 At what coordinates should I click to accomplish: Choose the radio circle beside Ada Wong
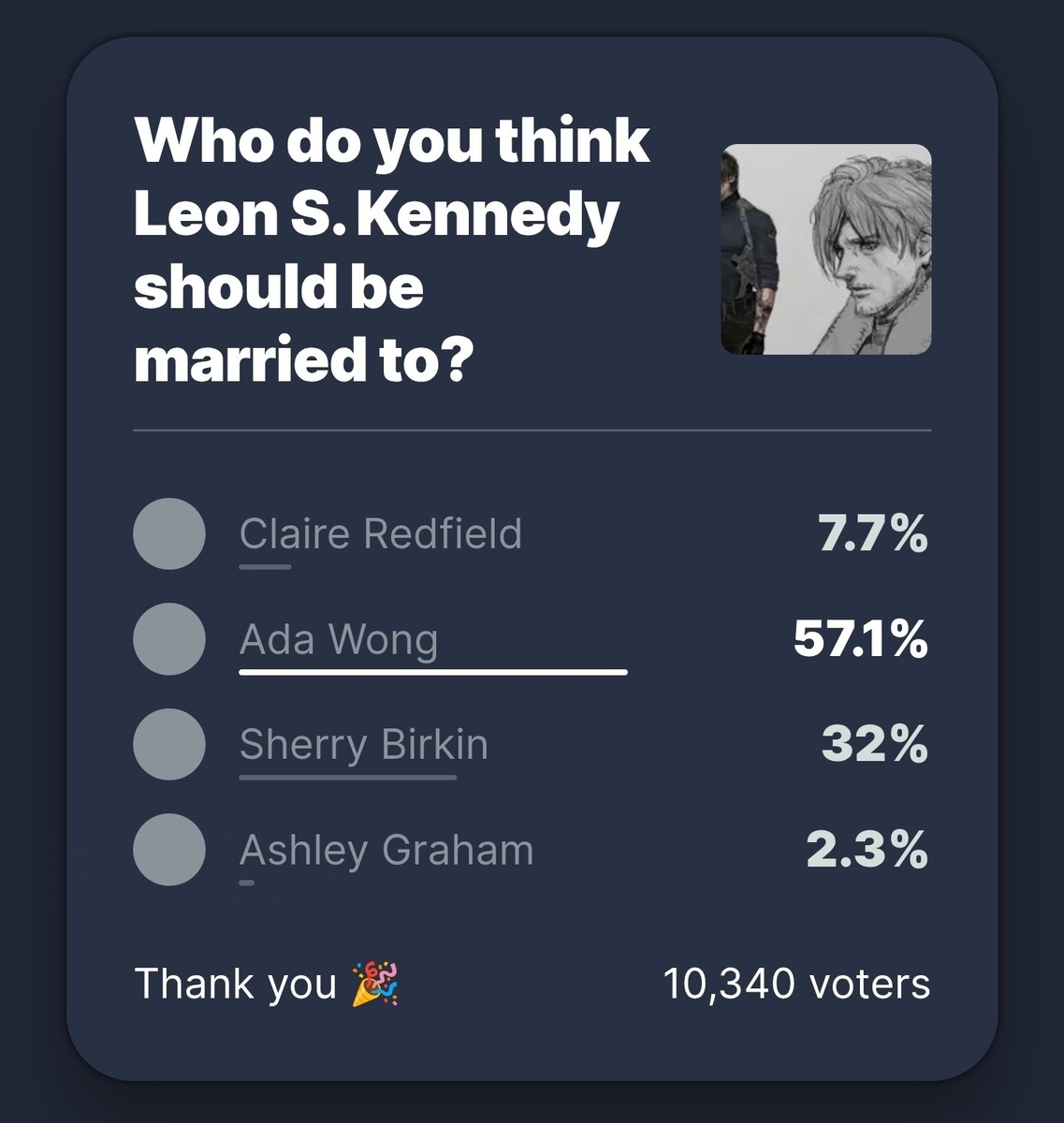(x=169, y=640)
